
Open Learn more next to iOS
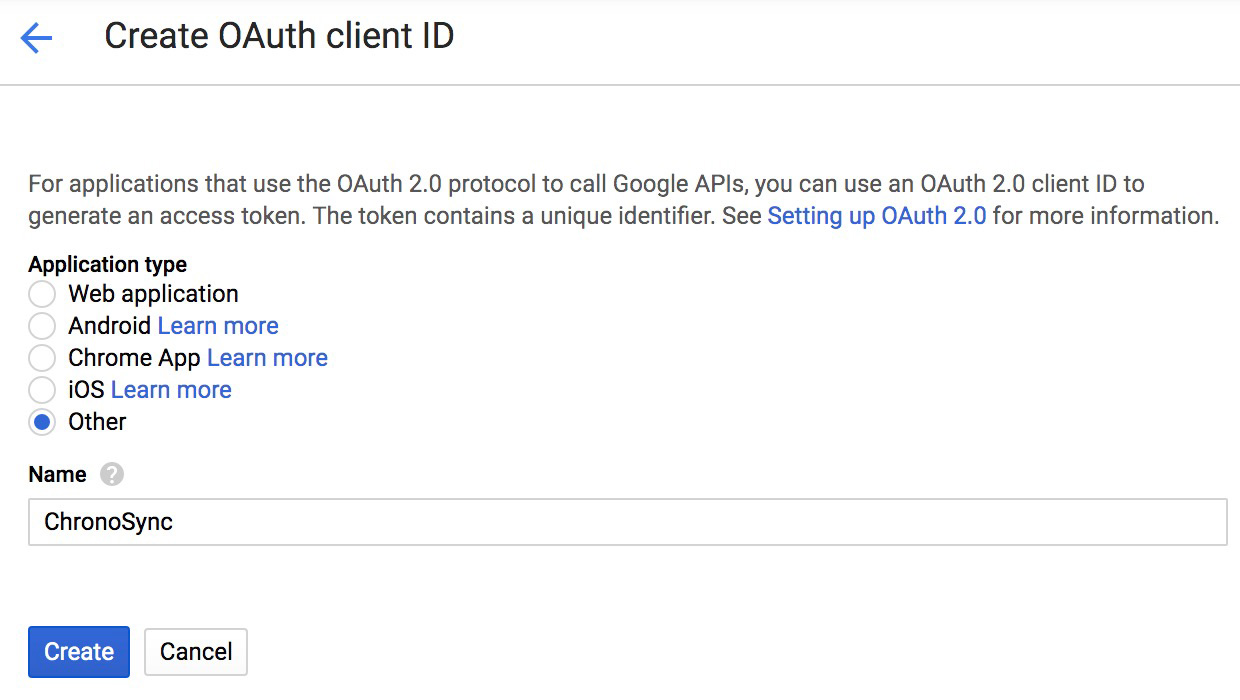pos(171,389)
